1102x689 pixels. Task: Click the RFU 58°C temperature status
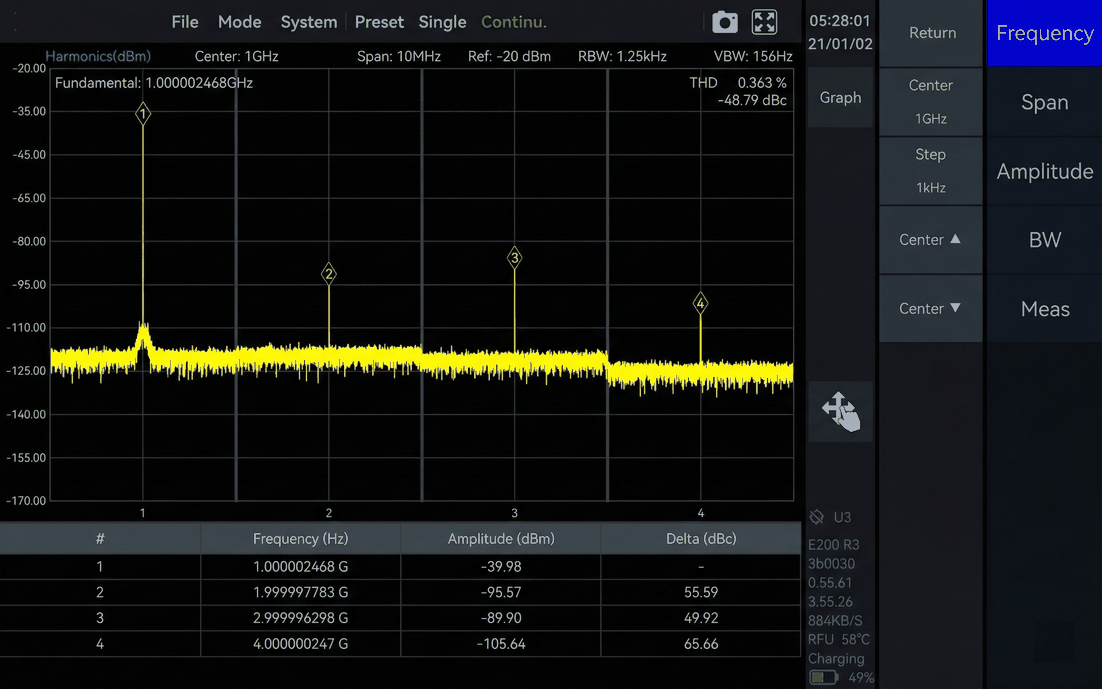[x=838, y=640]
